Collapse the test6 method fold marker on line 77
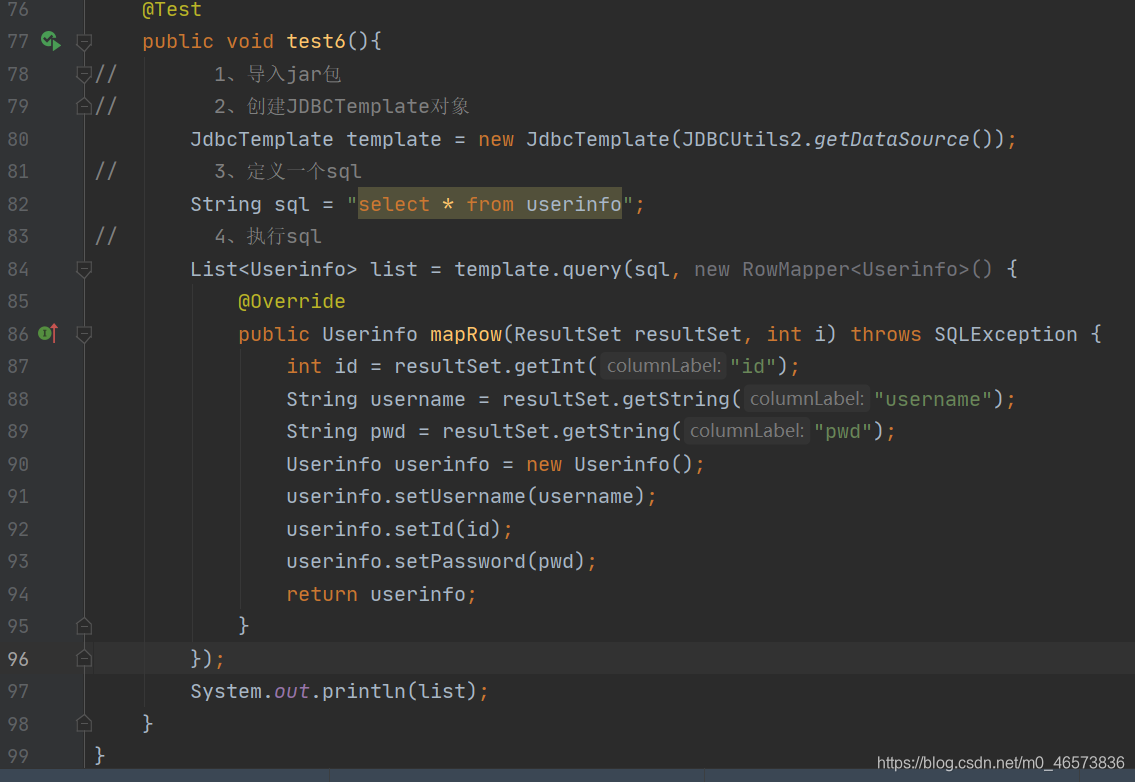The width and height of the screenshot is (1135, 782). coord(84,42)
